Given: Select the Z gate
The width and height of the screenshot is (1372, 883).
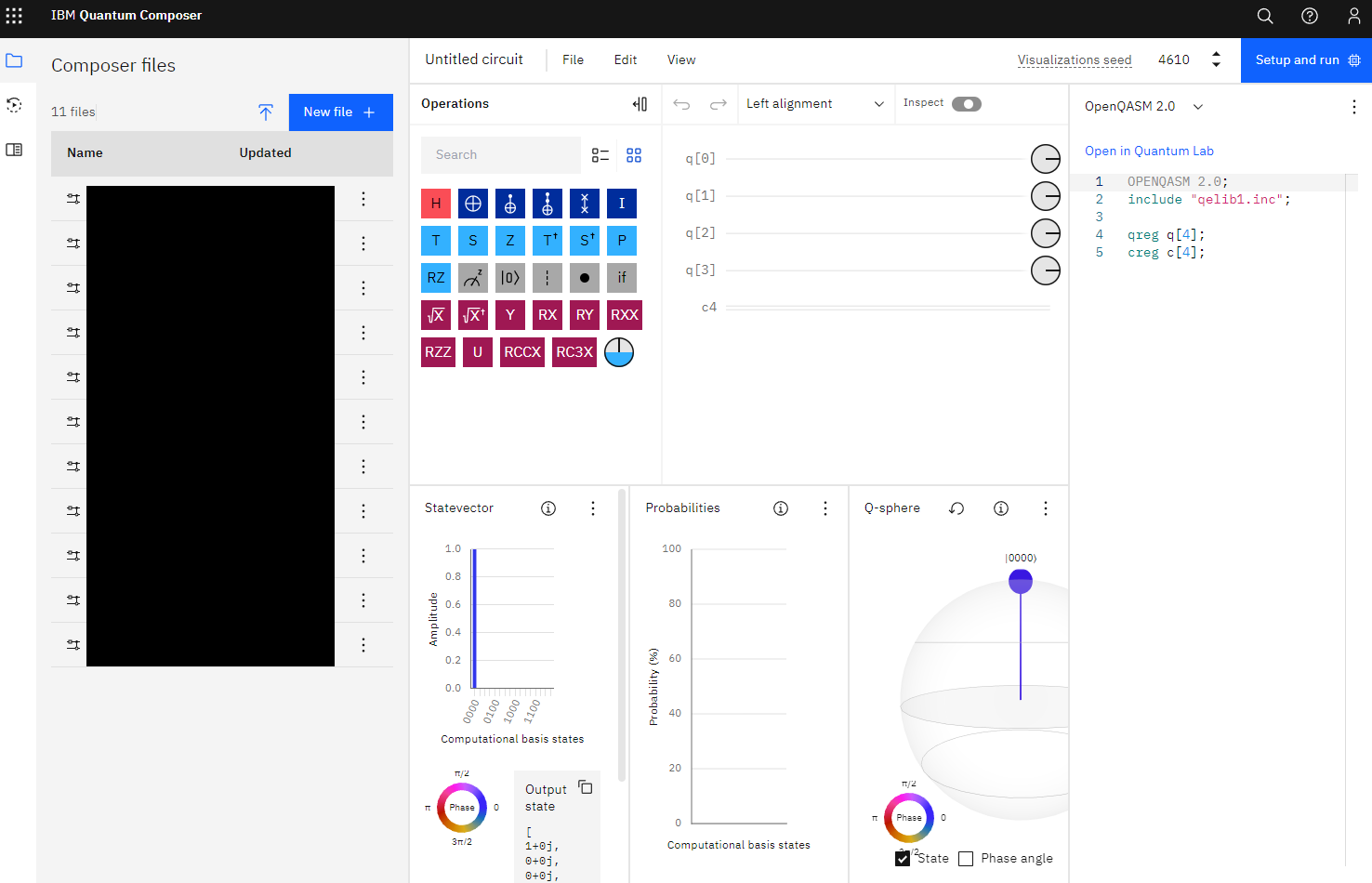Looking at the screenshot, I should pyautogui.click(x=510, y=241).
